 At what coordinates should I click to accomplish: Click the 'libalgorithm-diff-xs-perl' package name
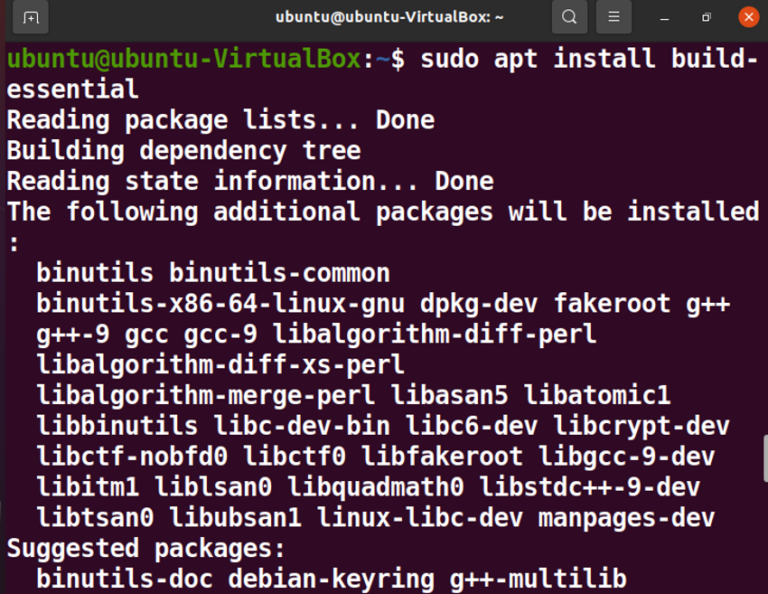pyautogui.click(x=220, y=365)
